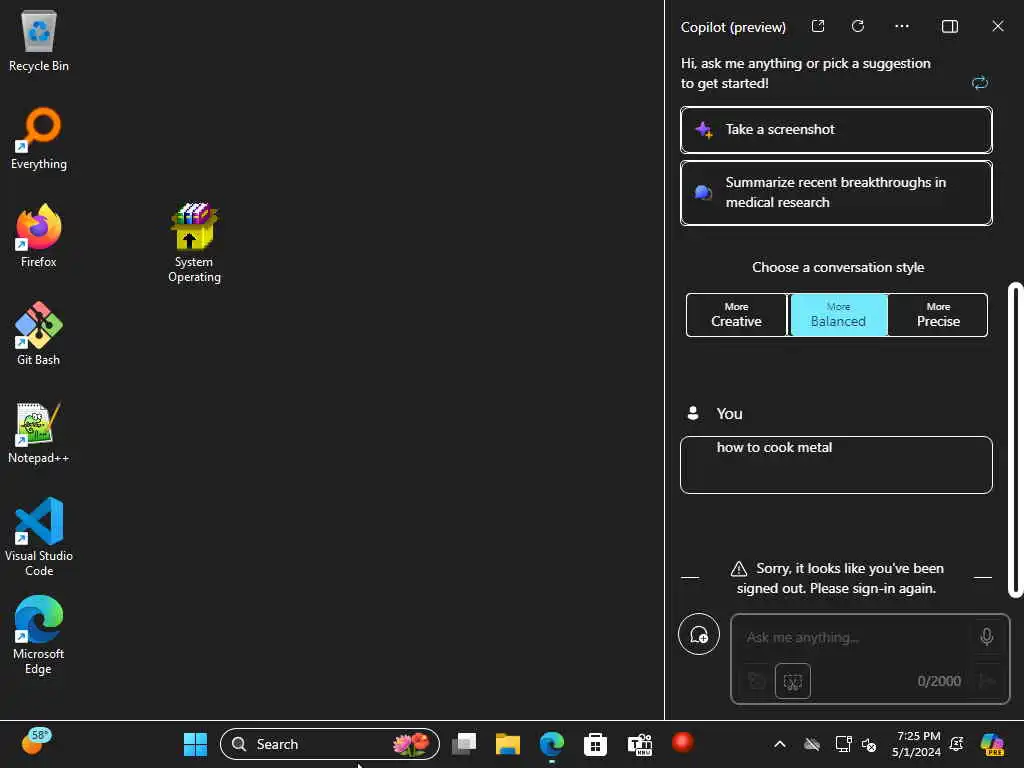
Task: Pick the Take a screenshot suggestion
Action: click(836, 129)
